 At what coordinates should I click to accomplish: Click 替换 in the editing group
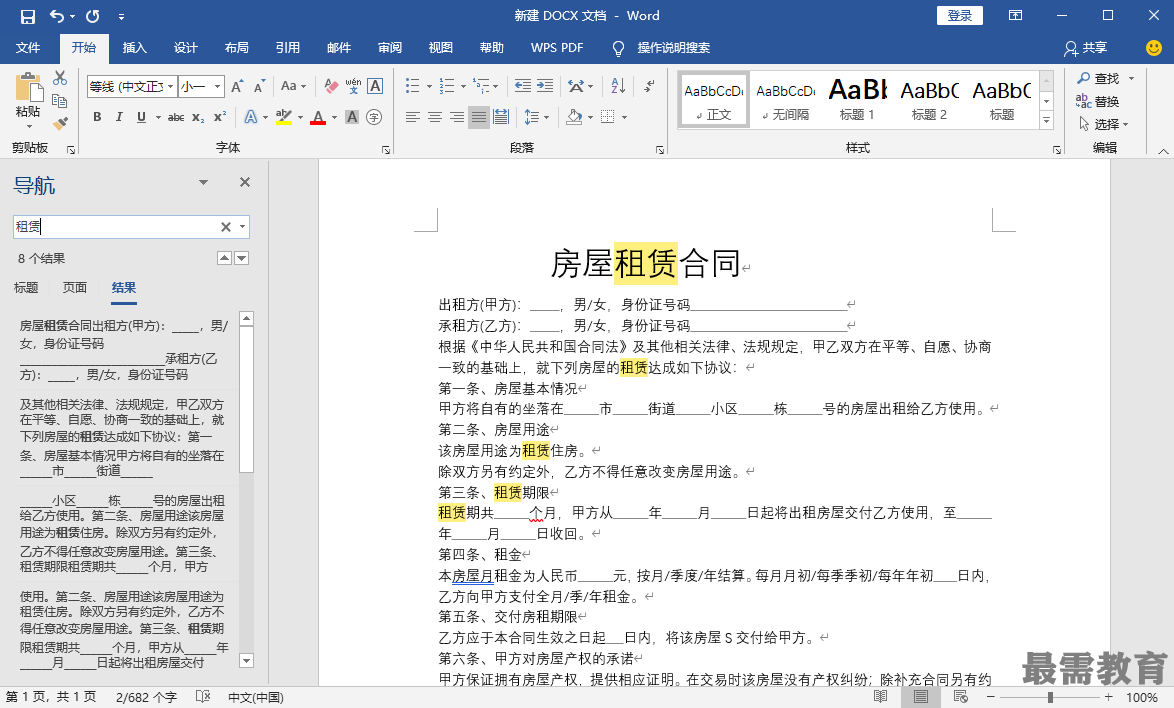click(1098, 101)
